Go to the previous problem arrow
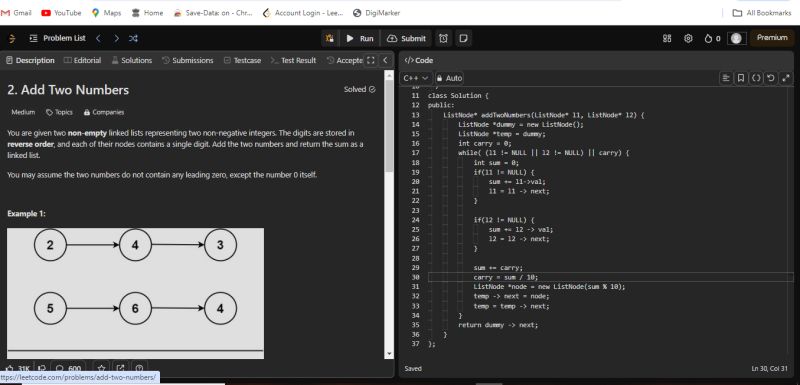The width and height of the screenshot is (800, 385). tap(98, 38)
